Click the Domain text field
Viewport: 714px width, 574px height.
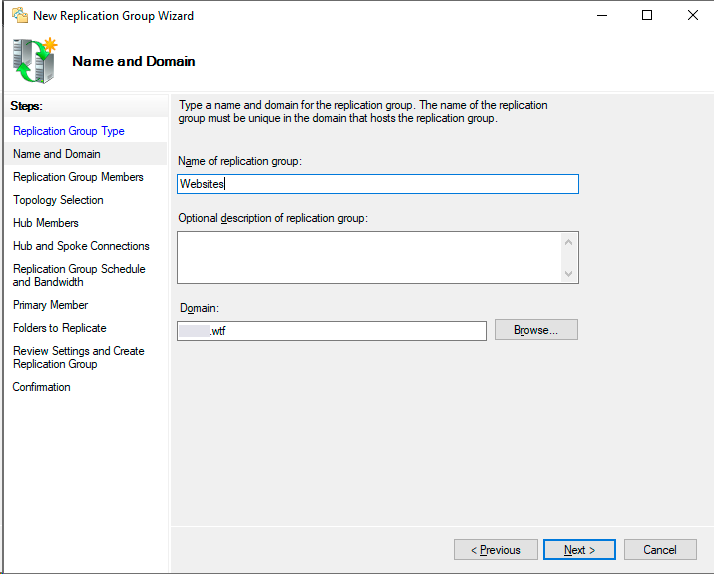tap(332, 331)
